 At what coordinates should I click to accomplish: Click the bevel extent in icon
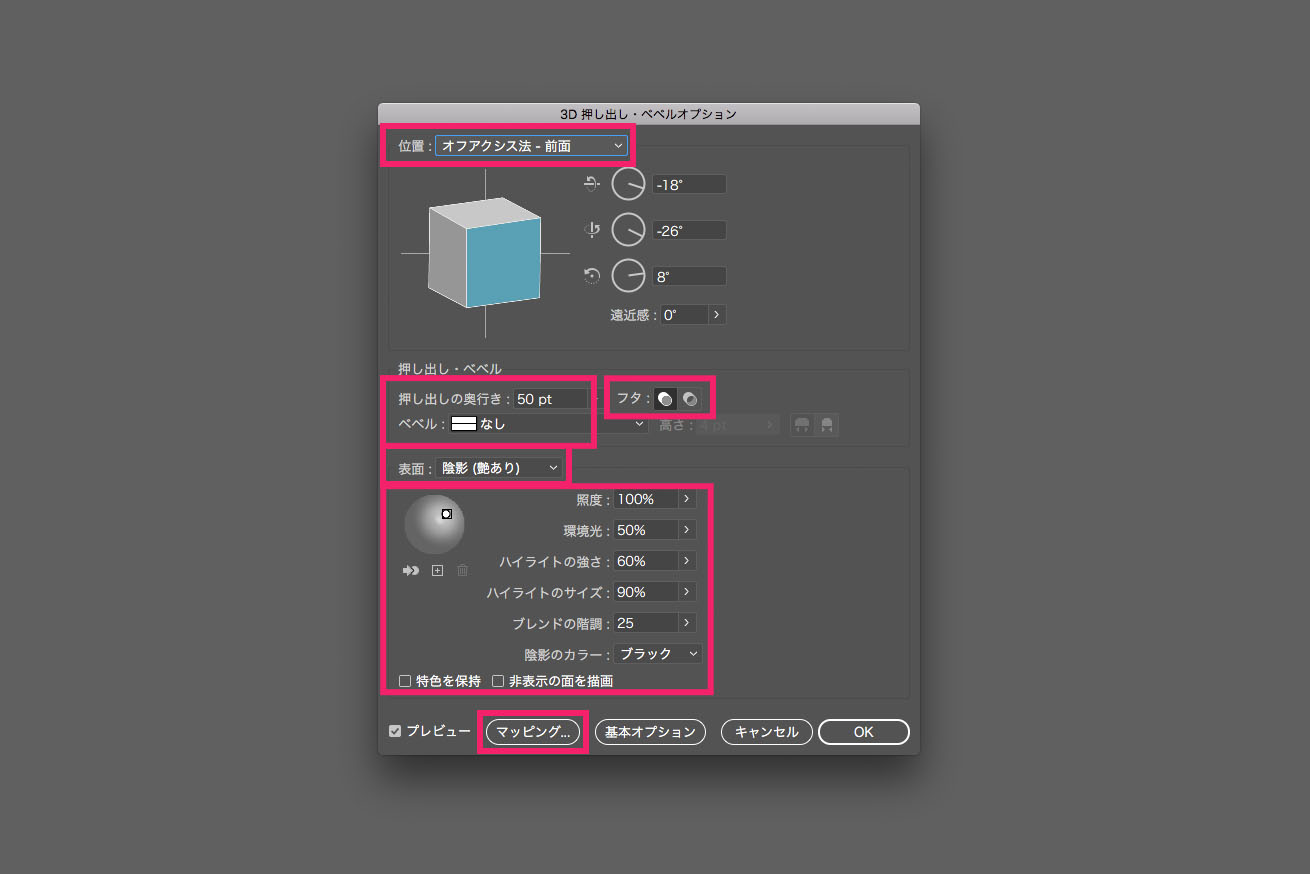pos(827,425)
